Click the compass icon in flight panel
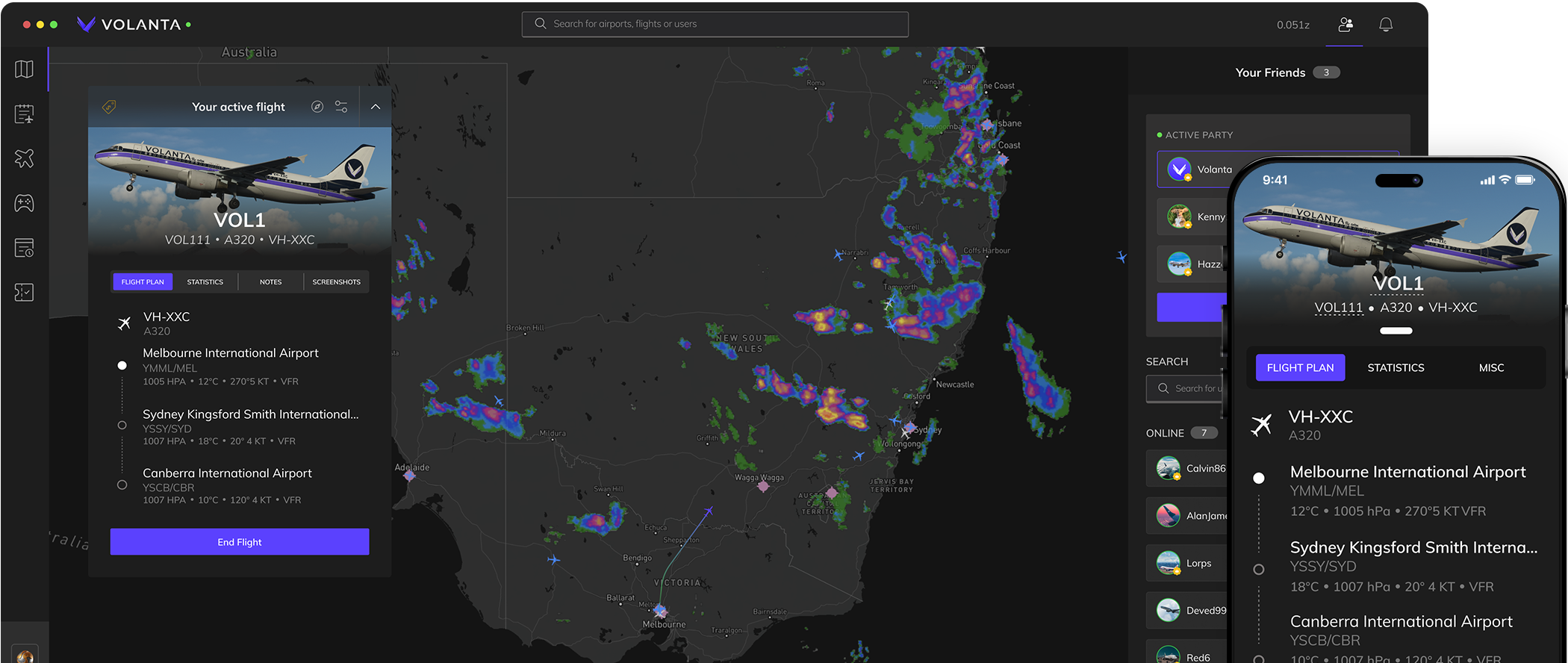 click(x=317, y=107)
